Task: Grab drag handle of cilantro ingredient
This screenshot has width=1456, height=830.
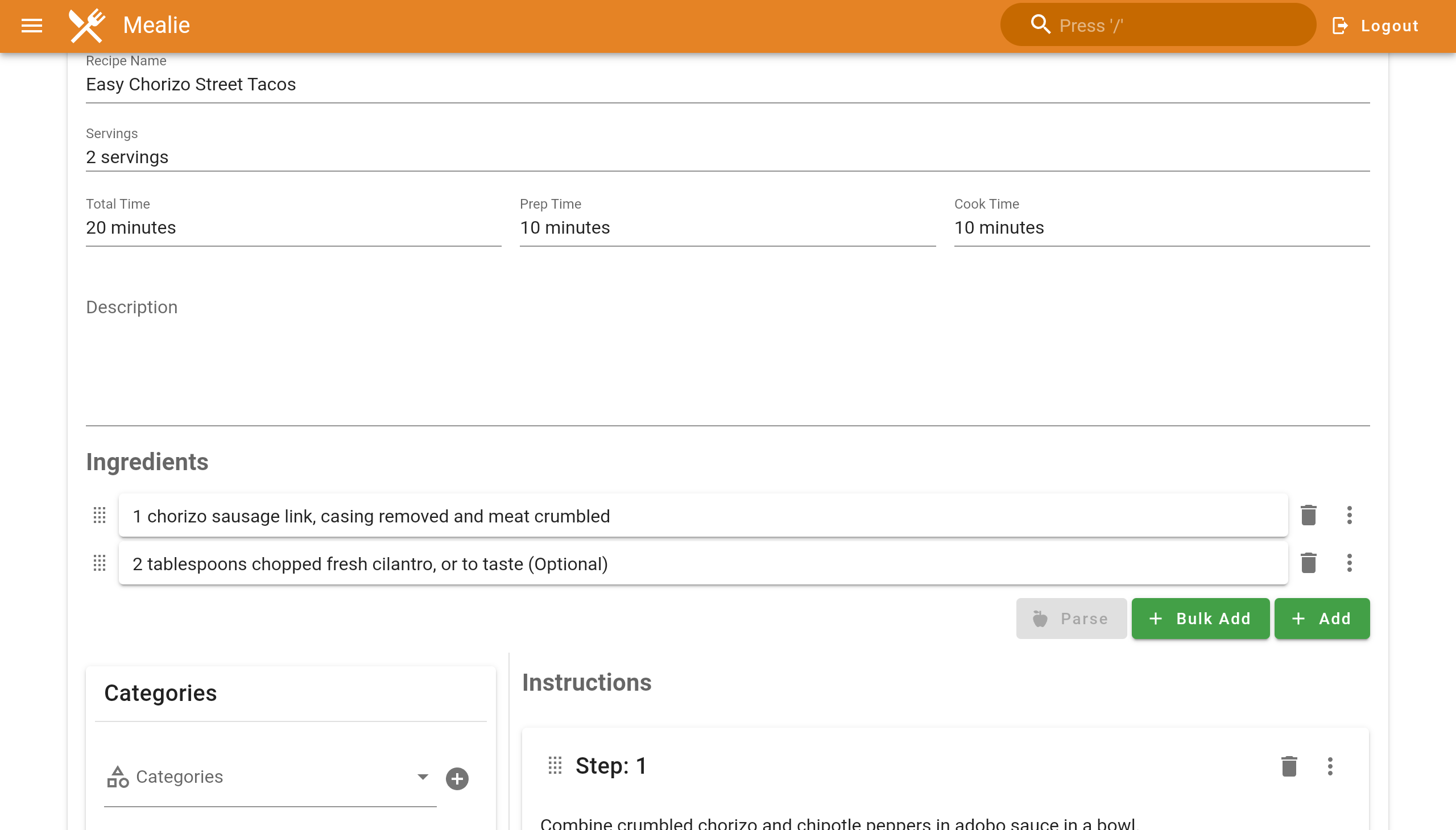Action: (x=100, y=563)
